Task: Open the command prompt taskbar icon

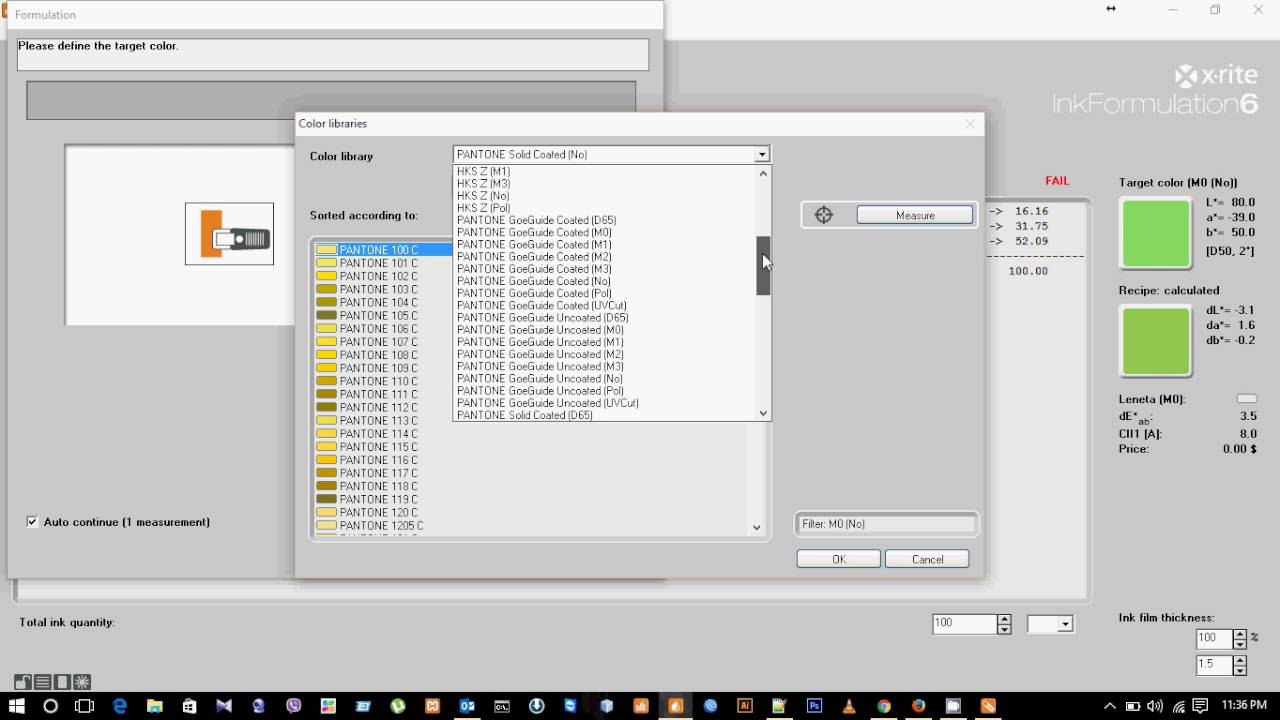Action: pyautogui.click(x=502, y=706)
